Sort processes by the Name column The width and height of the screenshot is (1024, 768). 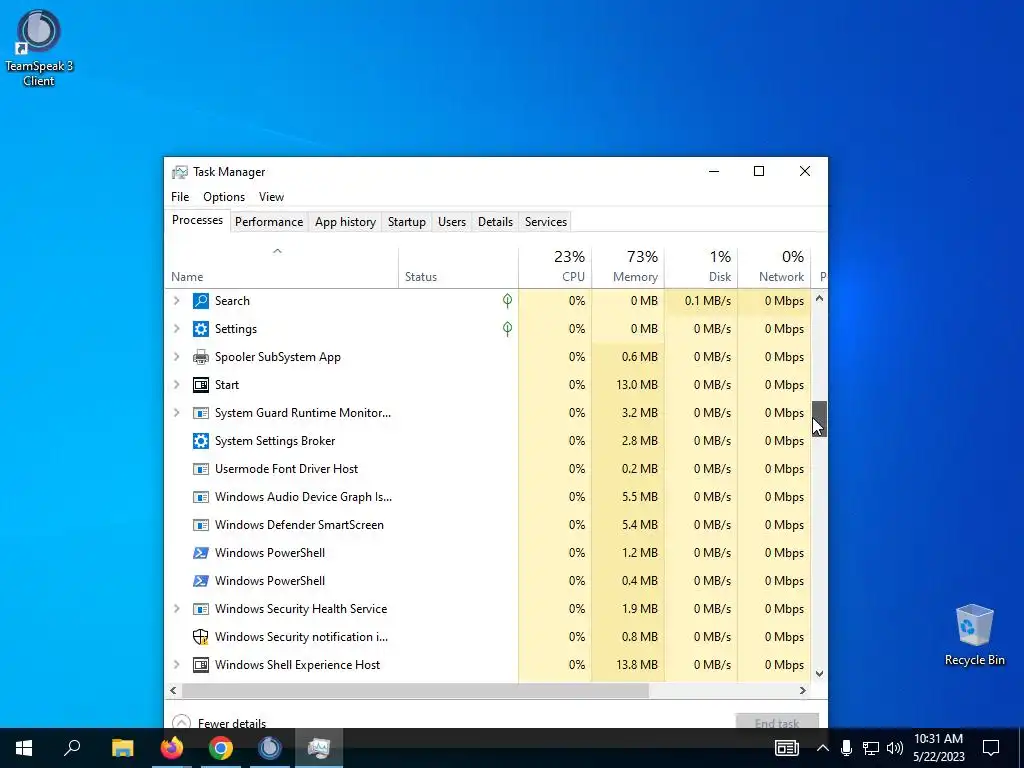coord(281,267)
